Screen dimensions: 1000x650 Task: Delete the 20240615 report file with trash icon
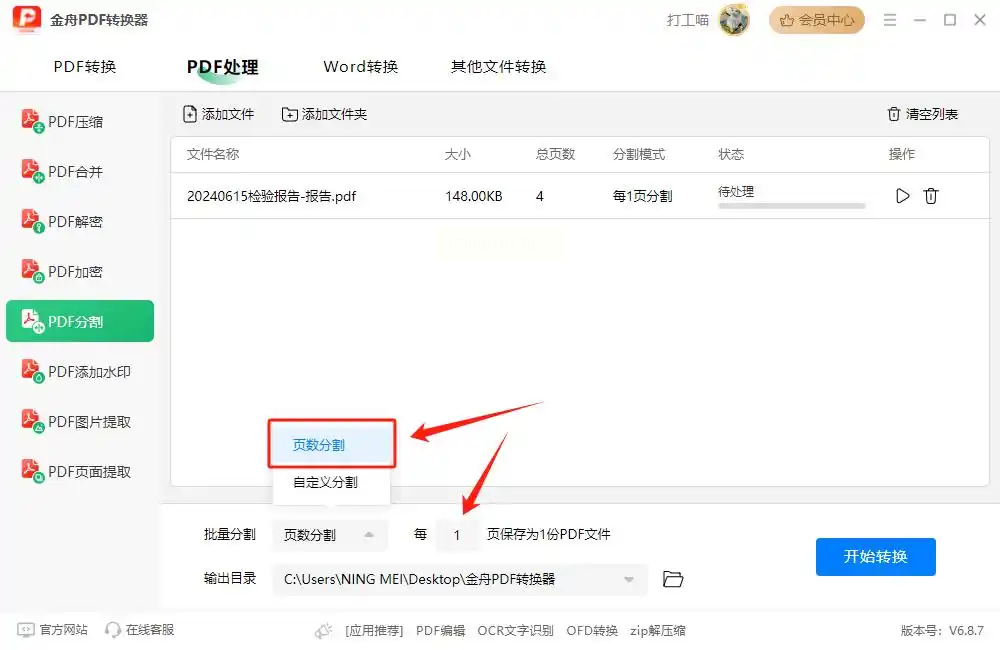tap(930, 196)
